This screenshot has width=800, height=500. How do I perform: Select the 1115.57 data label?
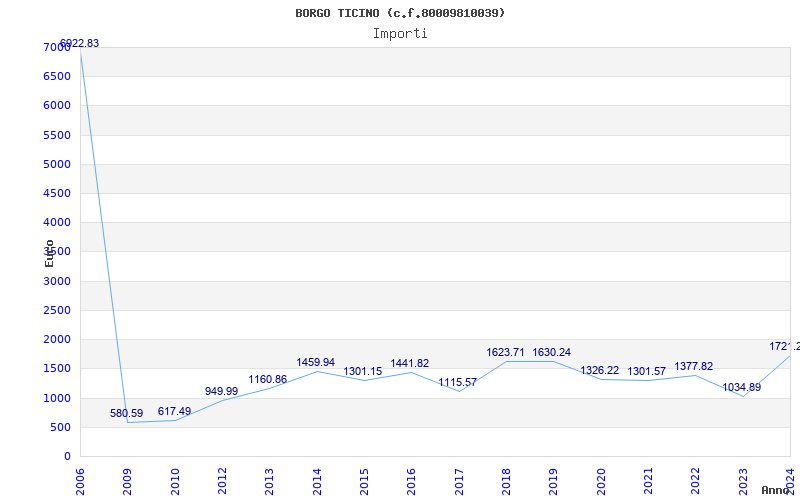[x=457, y=382]
